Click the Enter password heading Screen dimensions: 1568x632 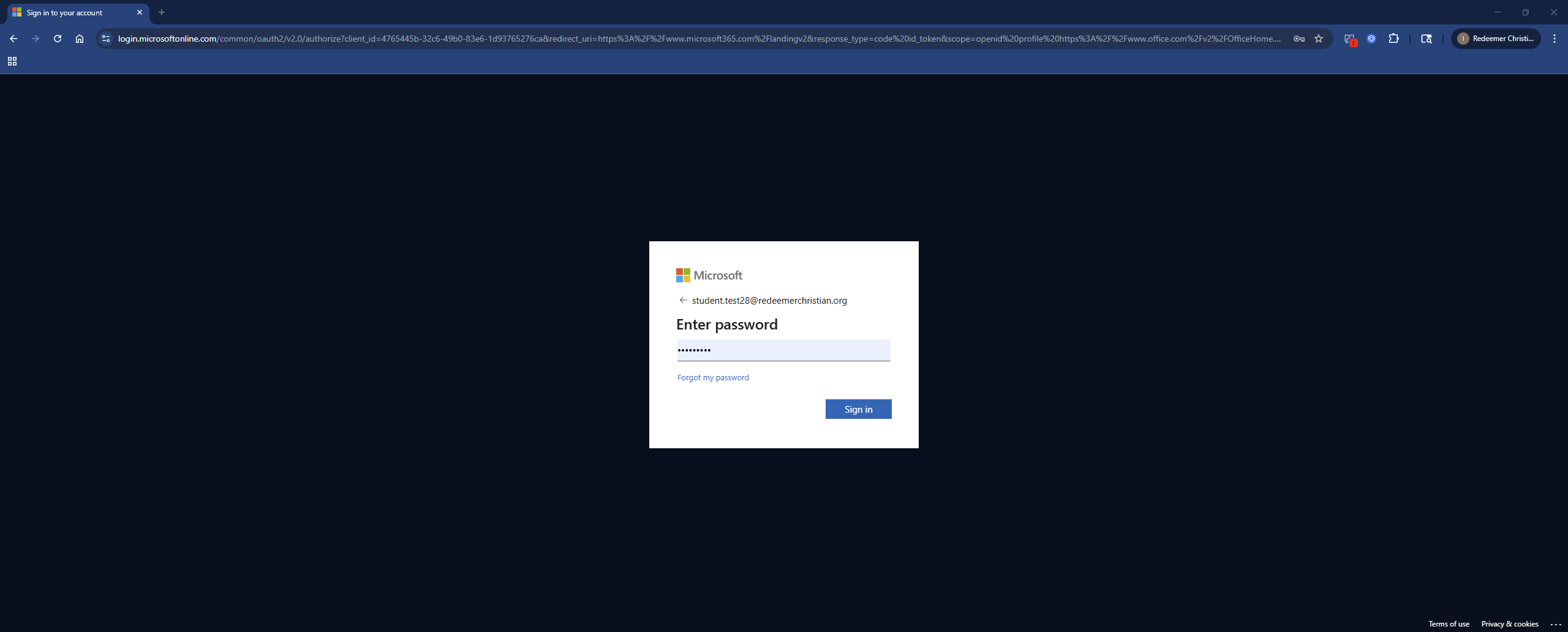(x=727, y=325)
